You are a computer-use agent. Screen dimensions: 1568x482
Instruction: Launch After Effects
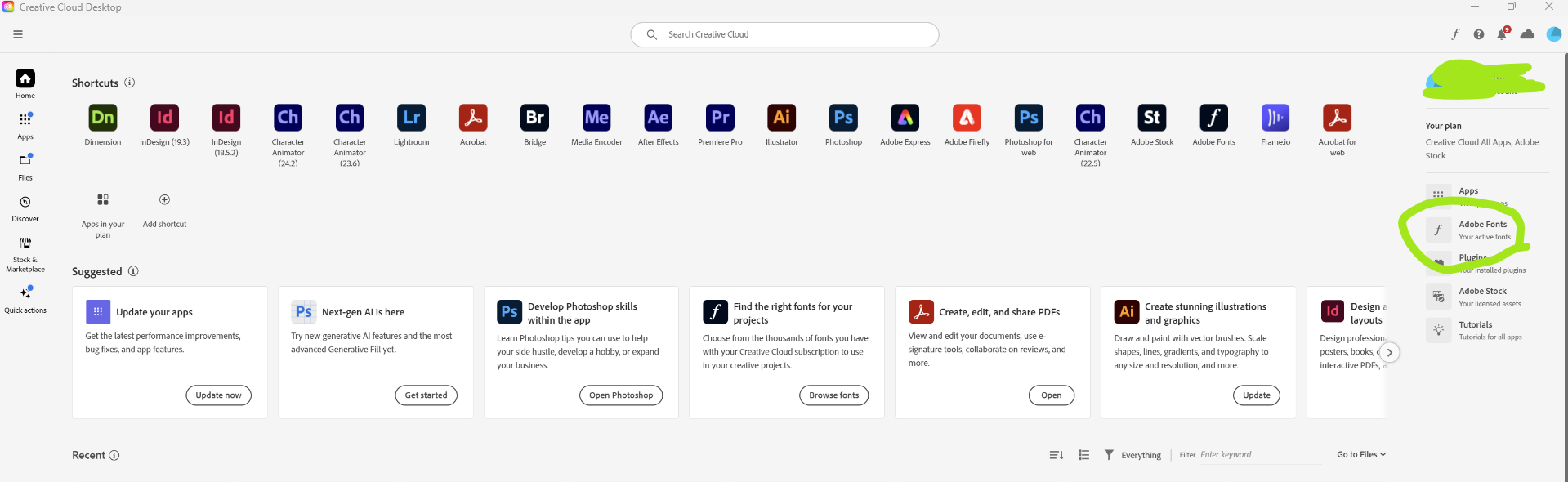click(x=659, y=118)
